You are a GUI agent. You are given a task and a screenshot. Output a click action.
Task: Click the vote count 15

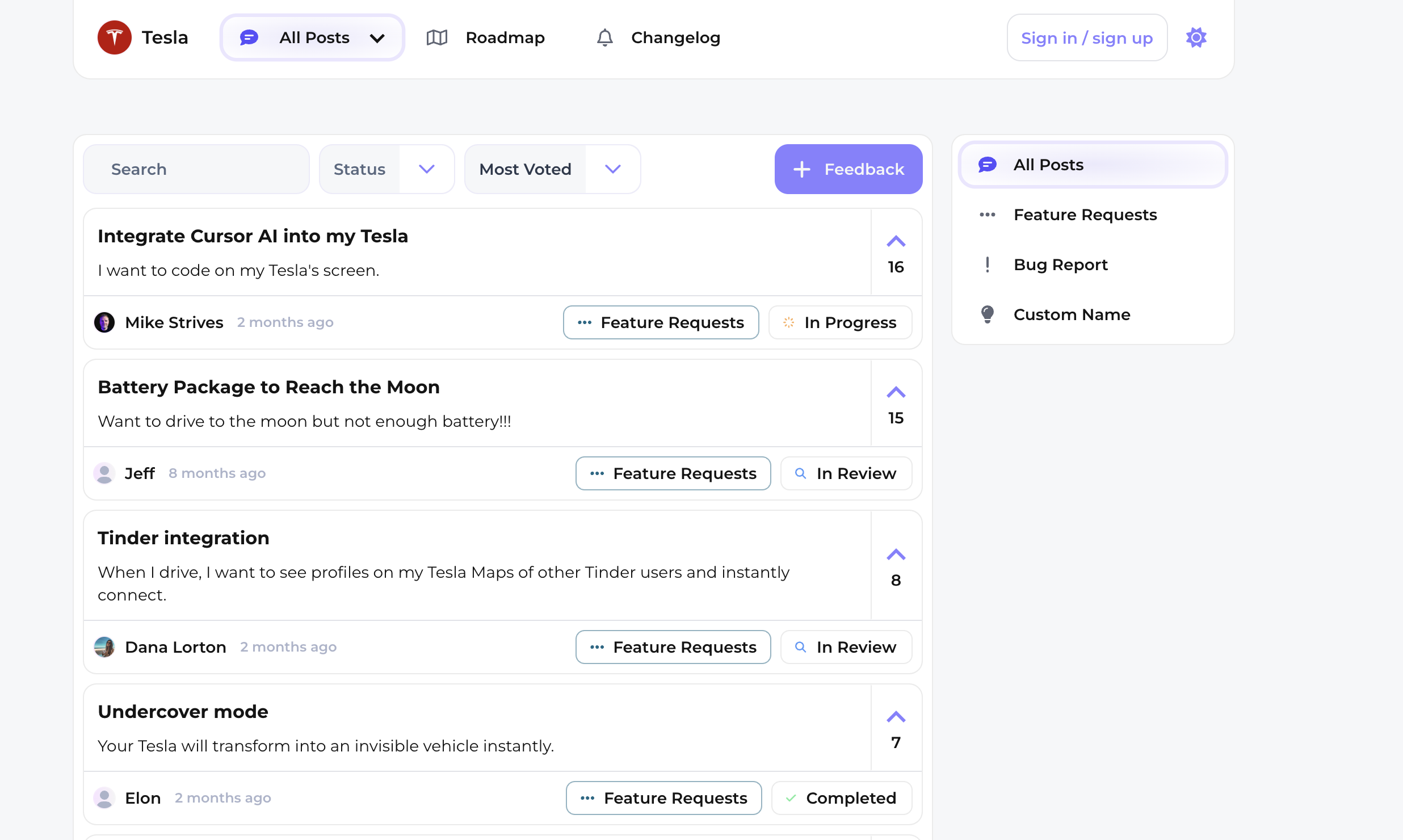click(896, 418)
